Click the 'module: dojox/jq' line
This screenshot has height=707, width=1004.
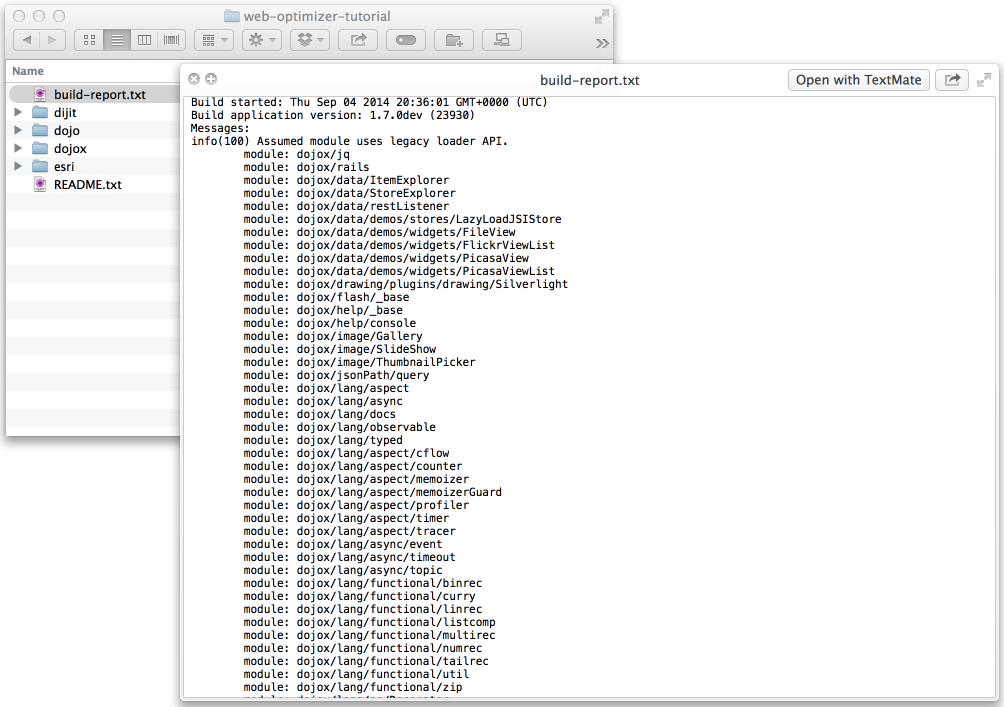pos(296,154)
